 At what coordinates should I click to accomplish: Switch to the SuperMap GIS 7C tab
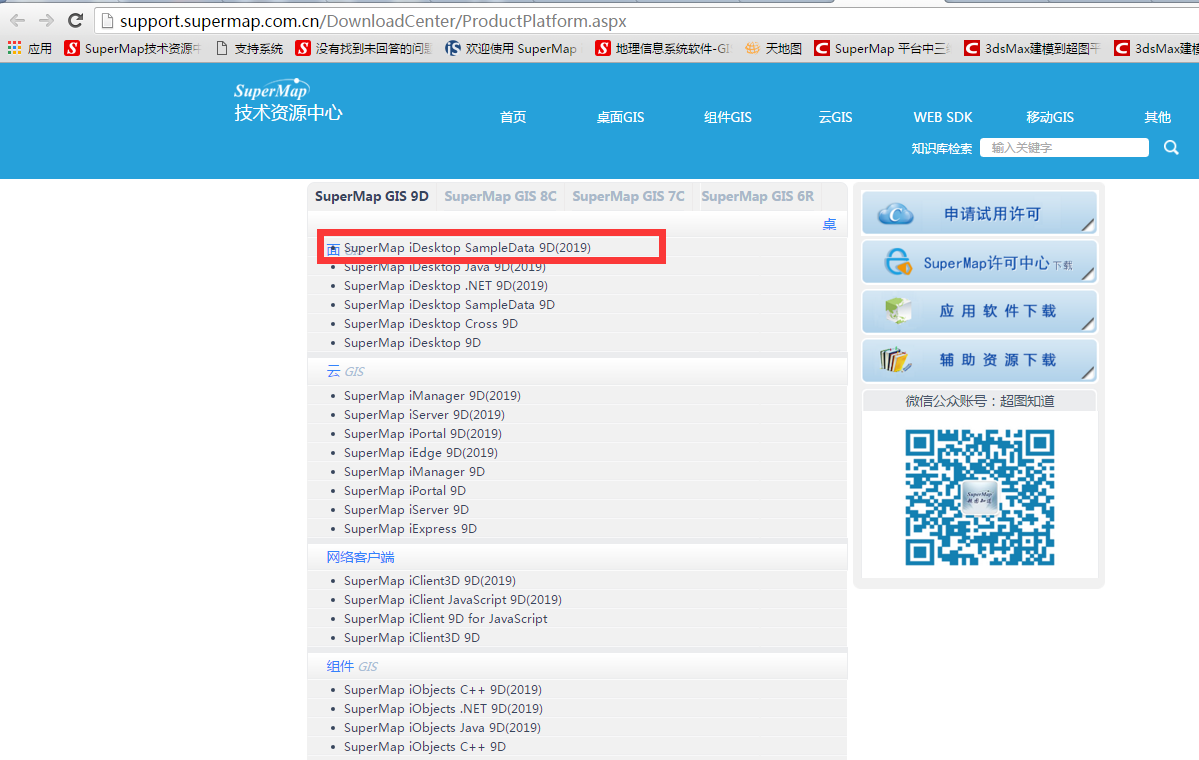(629, 196)
